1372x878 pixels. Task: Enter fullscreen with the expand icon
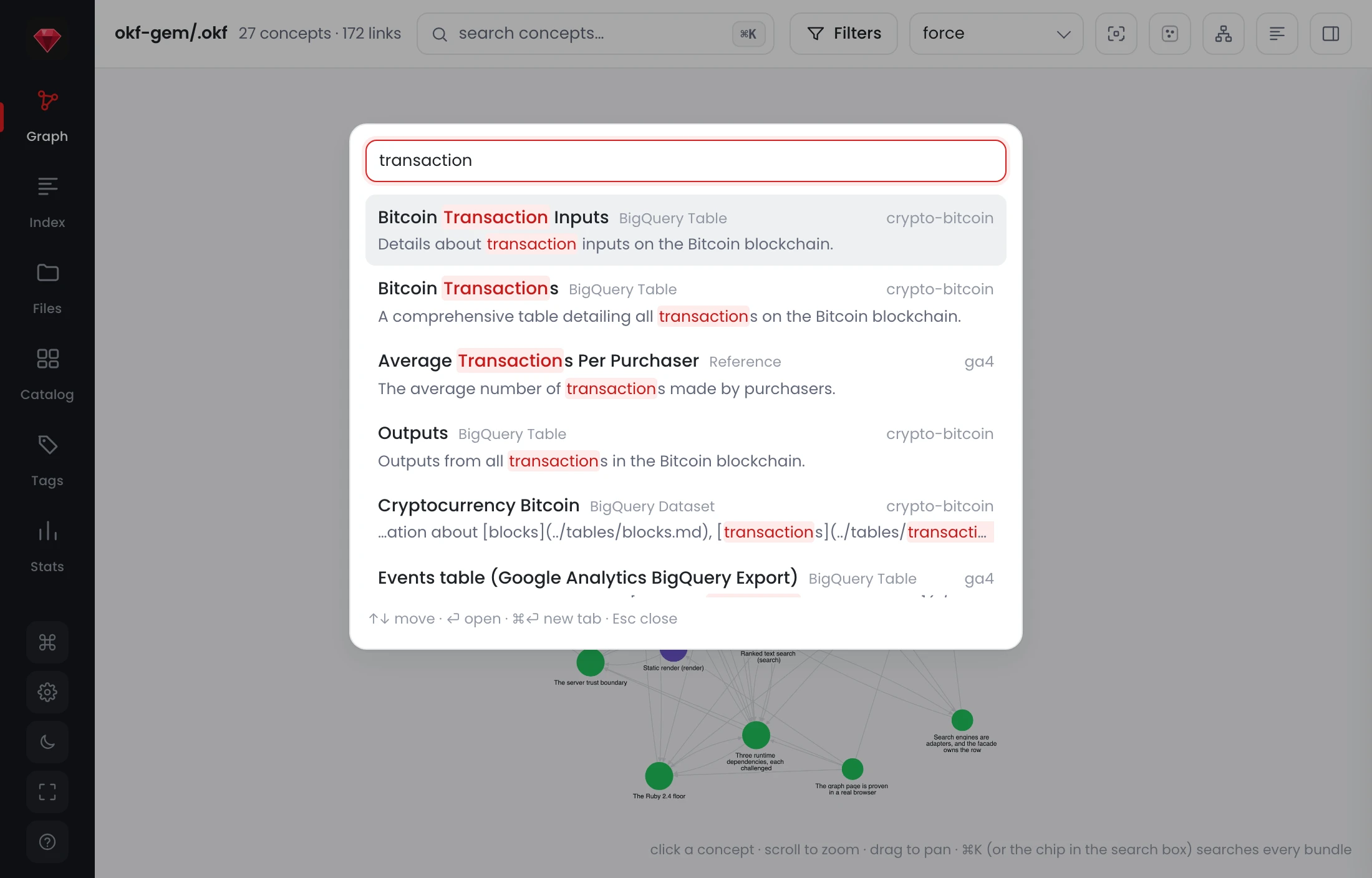tap(47, 792)
